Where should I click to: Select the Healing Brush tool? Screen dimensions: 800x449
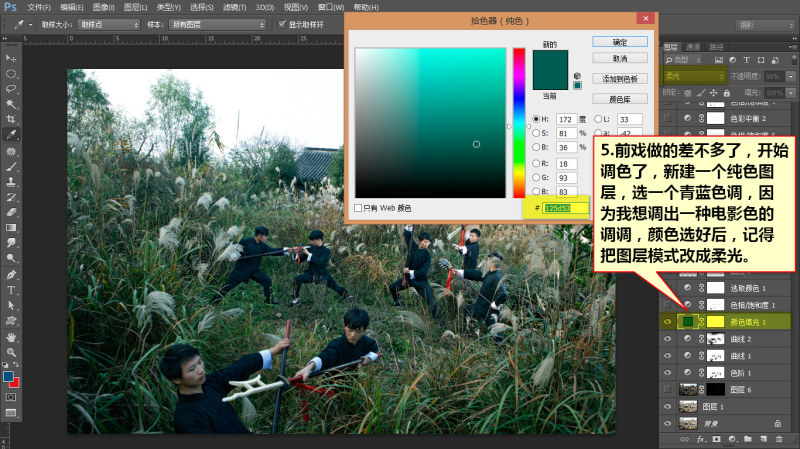pyautogui.click(x=11, y=151)
